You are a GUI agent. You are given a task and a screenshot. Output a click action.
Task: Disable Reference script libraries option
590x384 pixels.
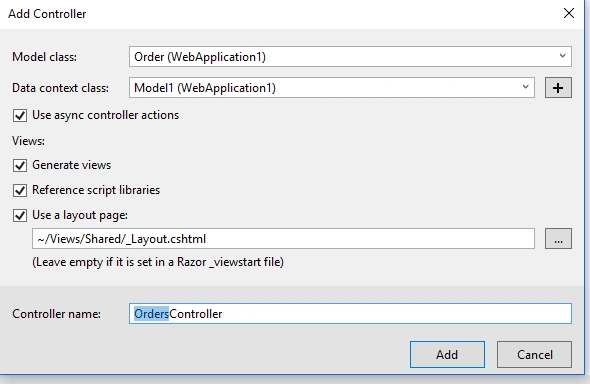tap(20, 190)
